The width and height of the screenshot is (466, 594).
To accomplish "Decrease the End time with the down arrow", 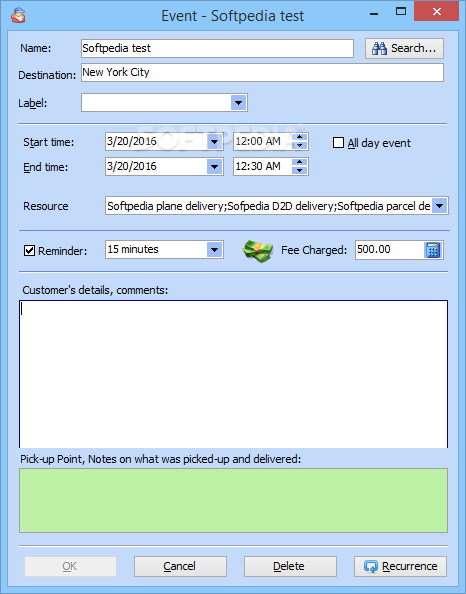I will tap(300, 170).
